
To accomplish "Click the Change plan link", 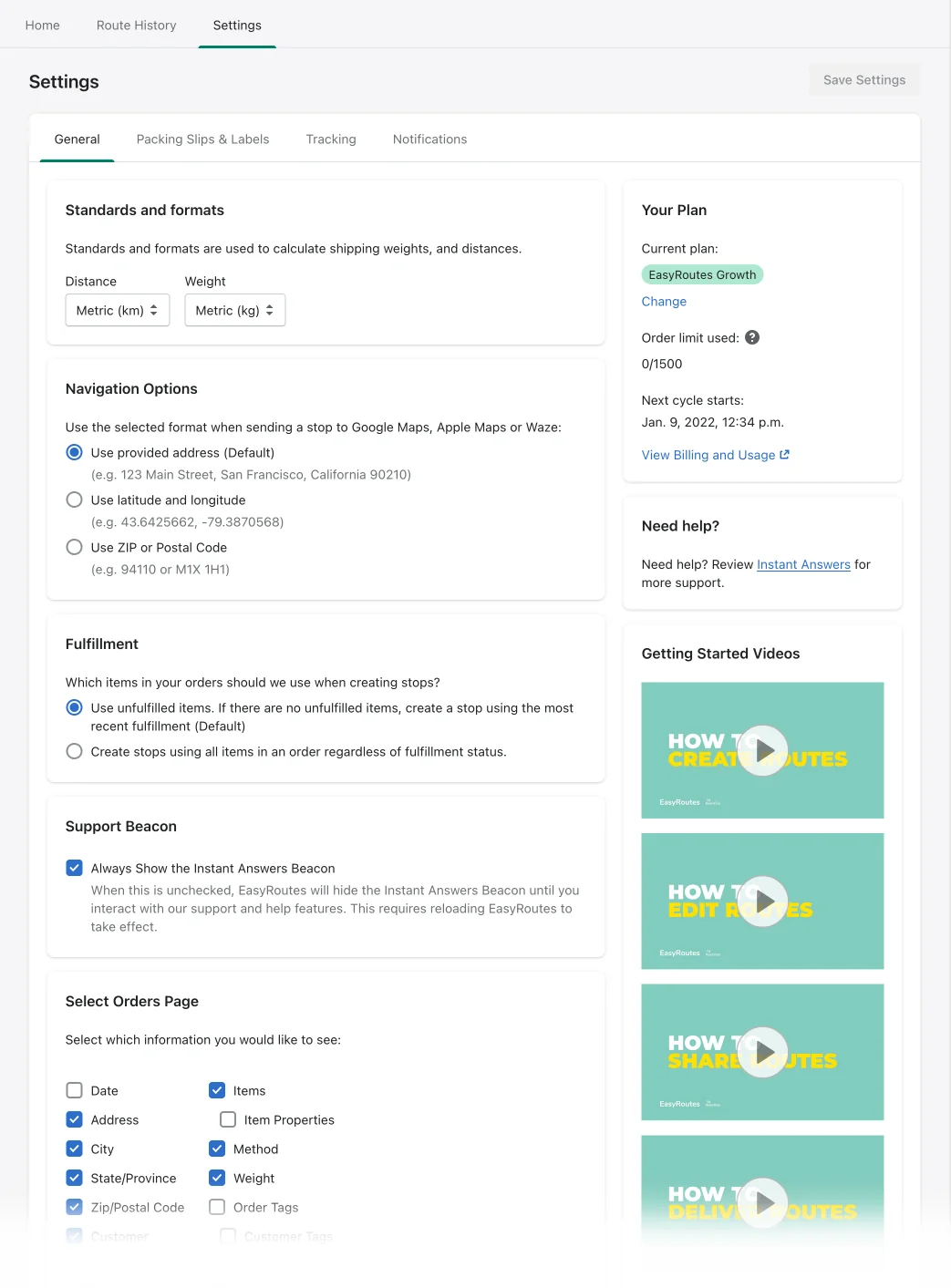I will [664, 301].
